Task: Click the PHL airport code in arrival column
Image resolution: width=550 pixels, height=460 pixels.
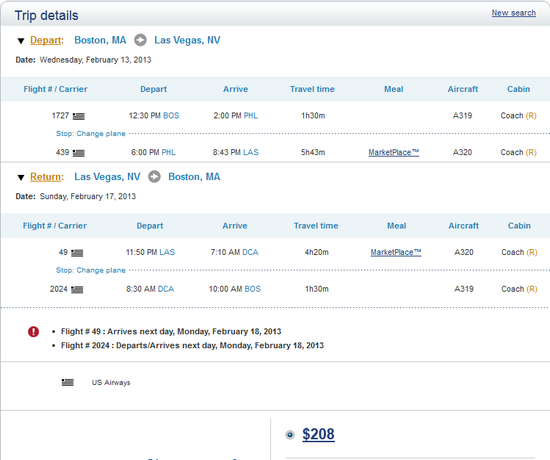Action: click(x=250, y=116)
